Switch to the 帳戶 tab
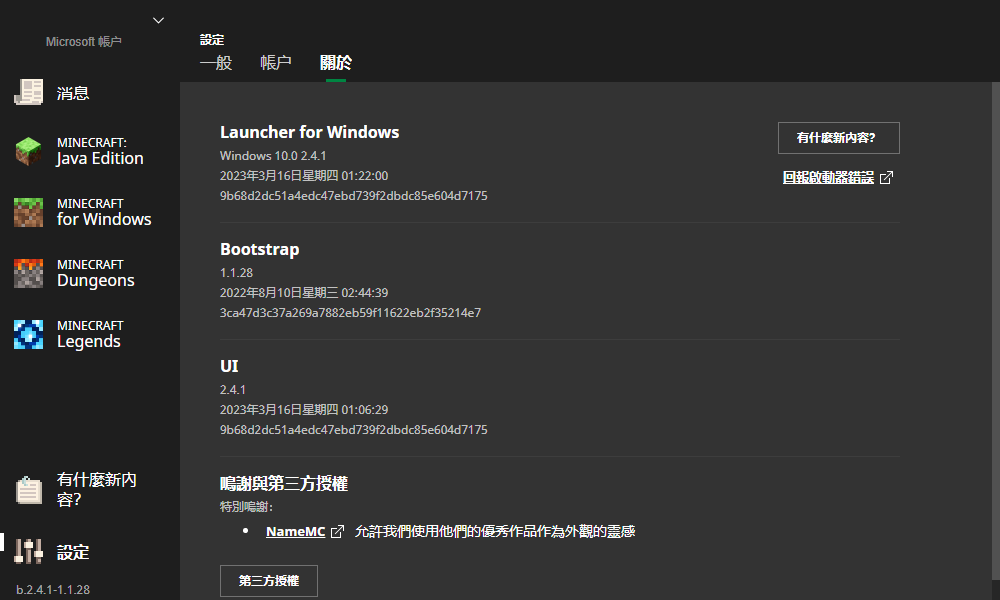Image resolution: width=1000 pixels, height=600 pixels. coord(276,62)
